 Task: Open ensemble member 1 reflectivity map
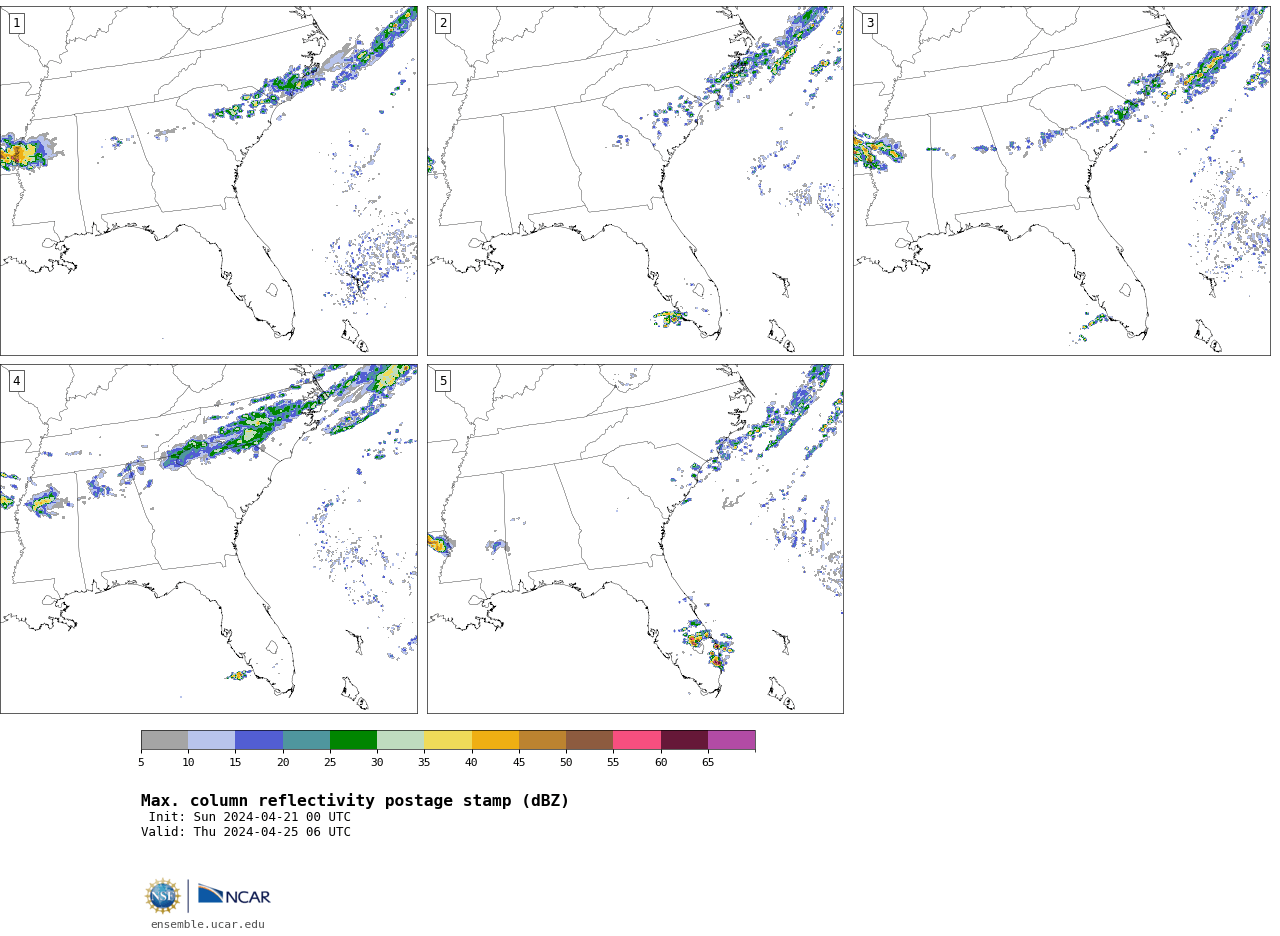[x=209, y=181]
